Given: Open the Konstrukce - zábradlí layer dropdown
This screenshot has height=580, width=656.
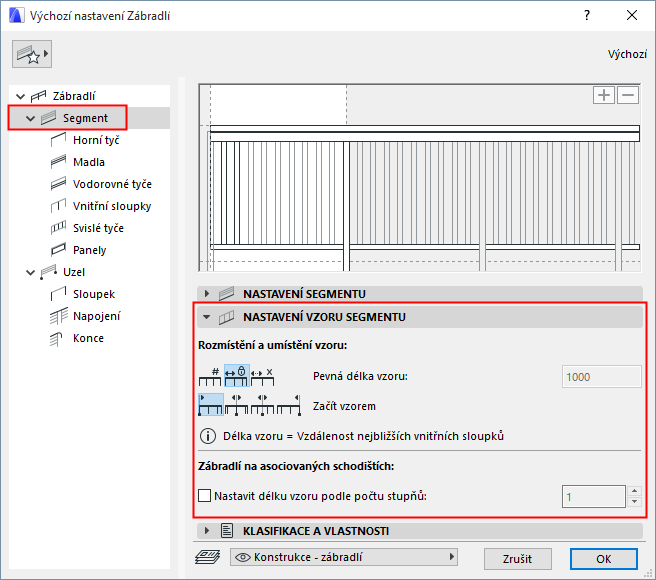Looking at the screenshot, I should [x=343, y=557].
